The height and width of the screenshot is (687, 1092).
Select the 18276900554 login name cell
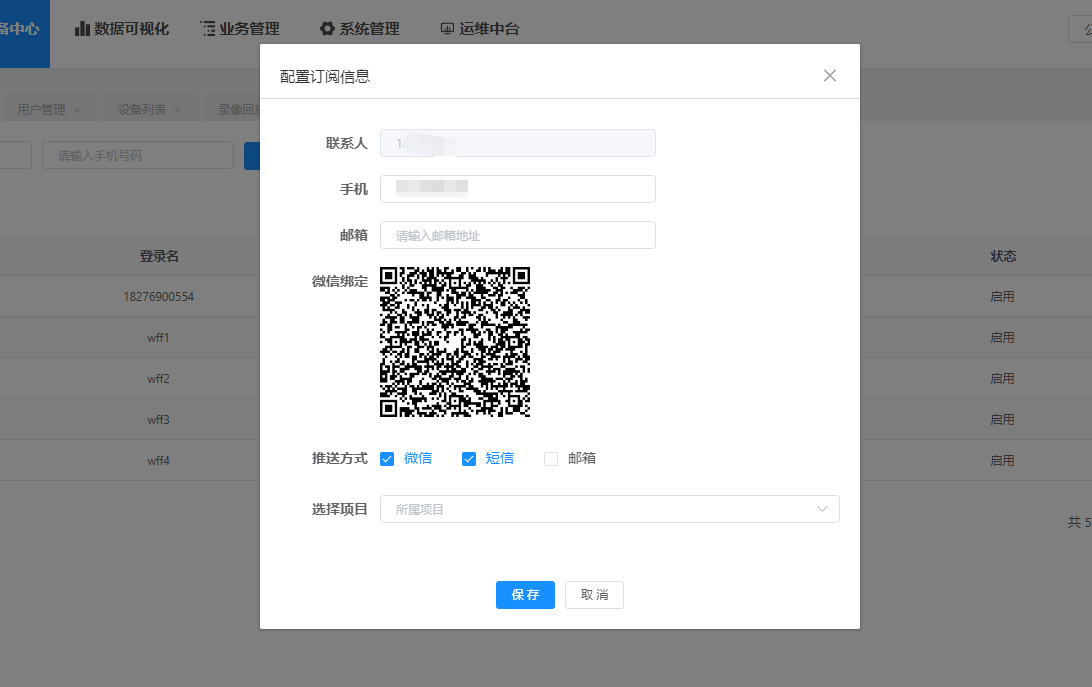[x=159, y=297]
